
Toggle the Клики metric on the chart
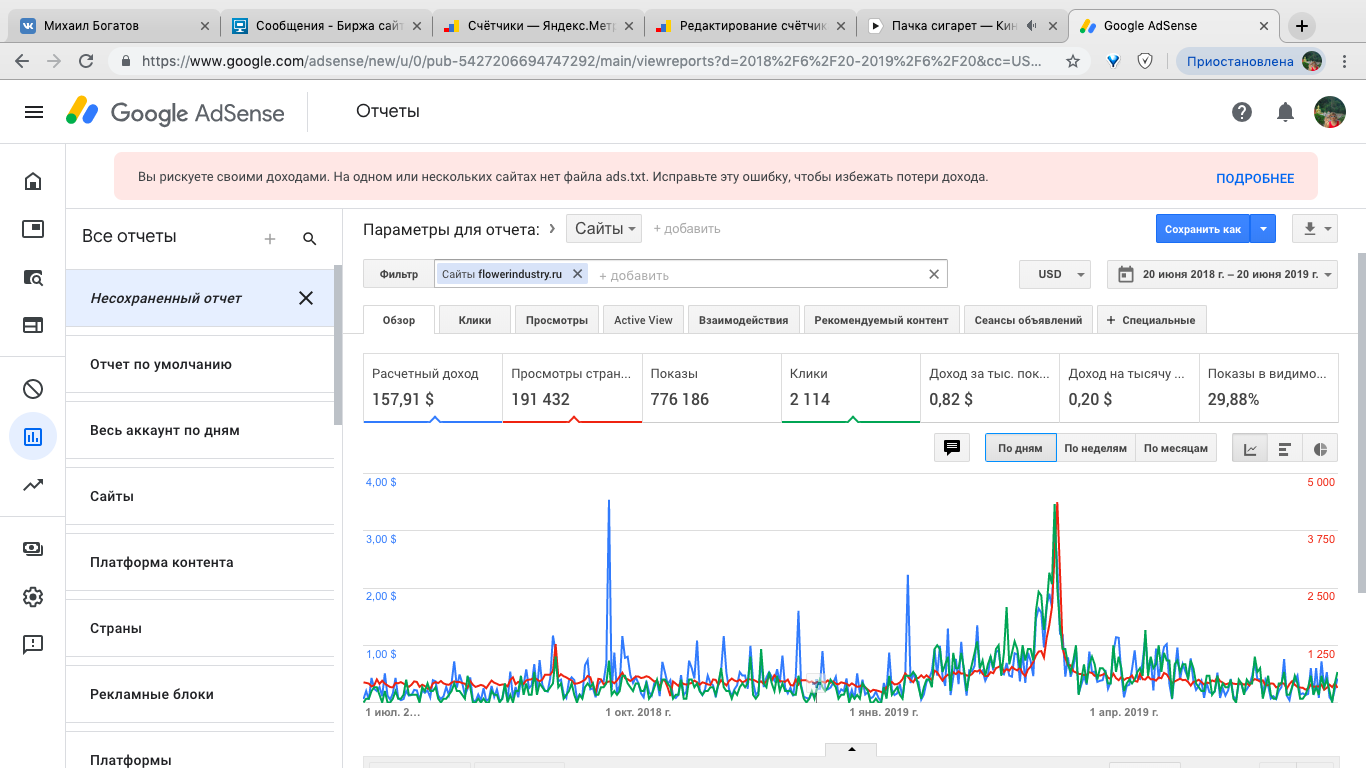850,387
